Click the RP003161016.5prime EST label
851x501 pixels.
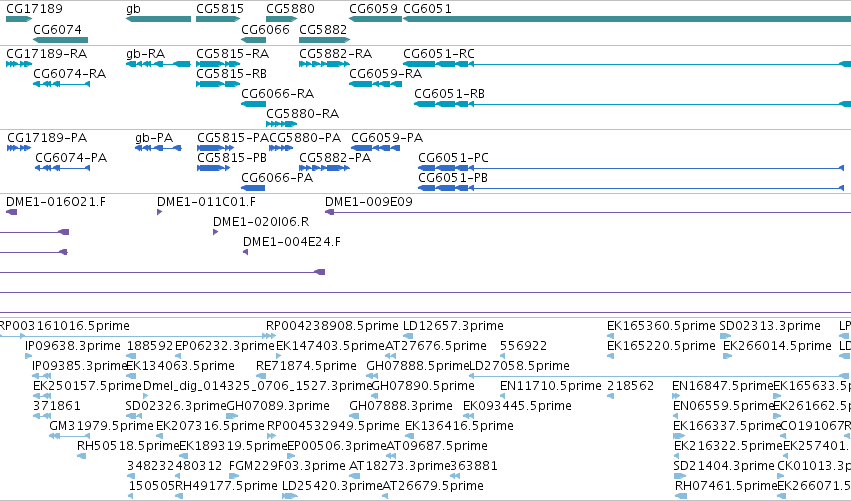(x=64, y=326)
